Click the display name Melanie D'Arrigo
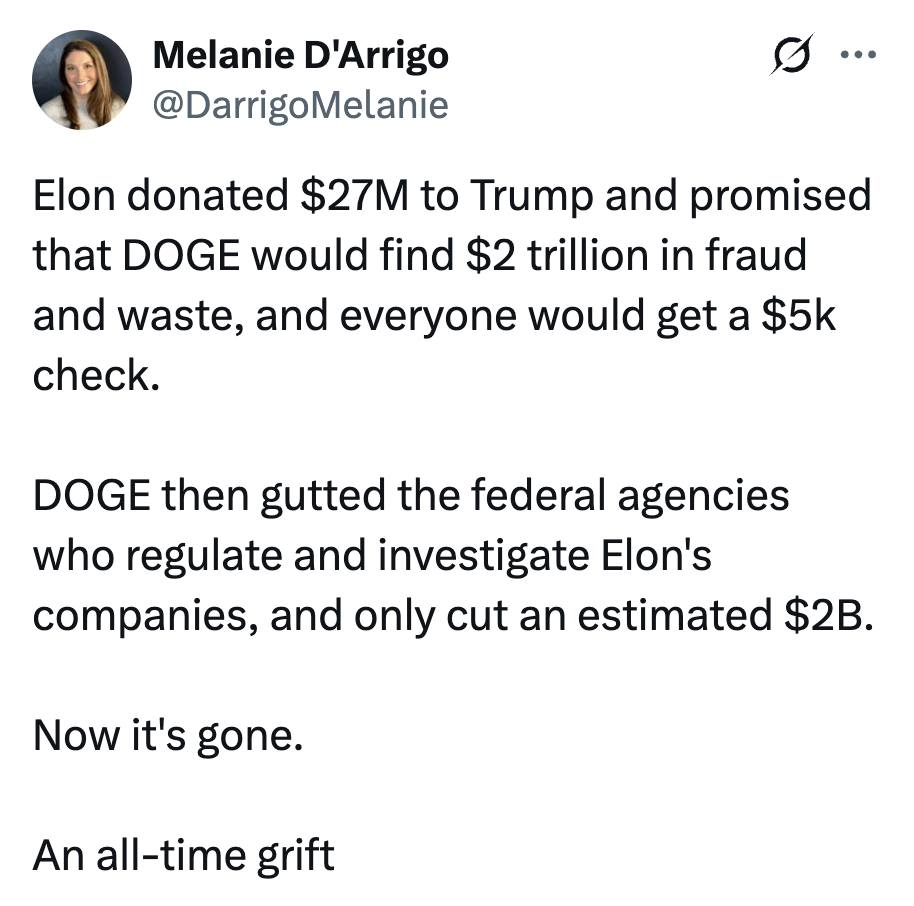 coord(300,56)
